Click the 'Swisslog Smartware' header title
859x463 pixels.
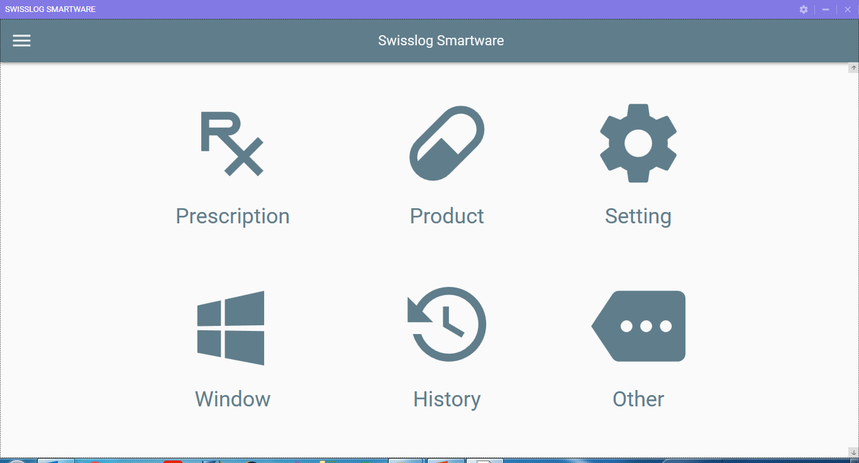coord(441,41)
